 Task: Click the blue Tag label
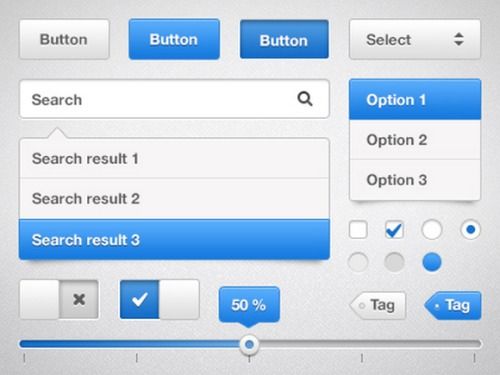[453, 305]
